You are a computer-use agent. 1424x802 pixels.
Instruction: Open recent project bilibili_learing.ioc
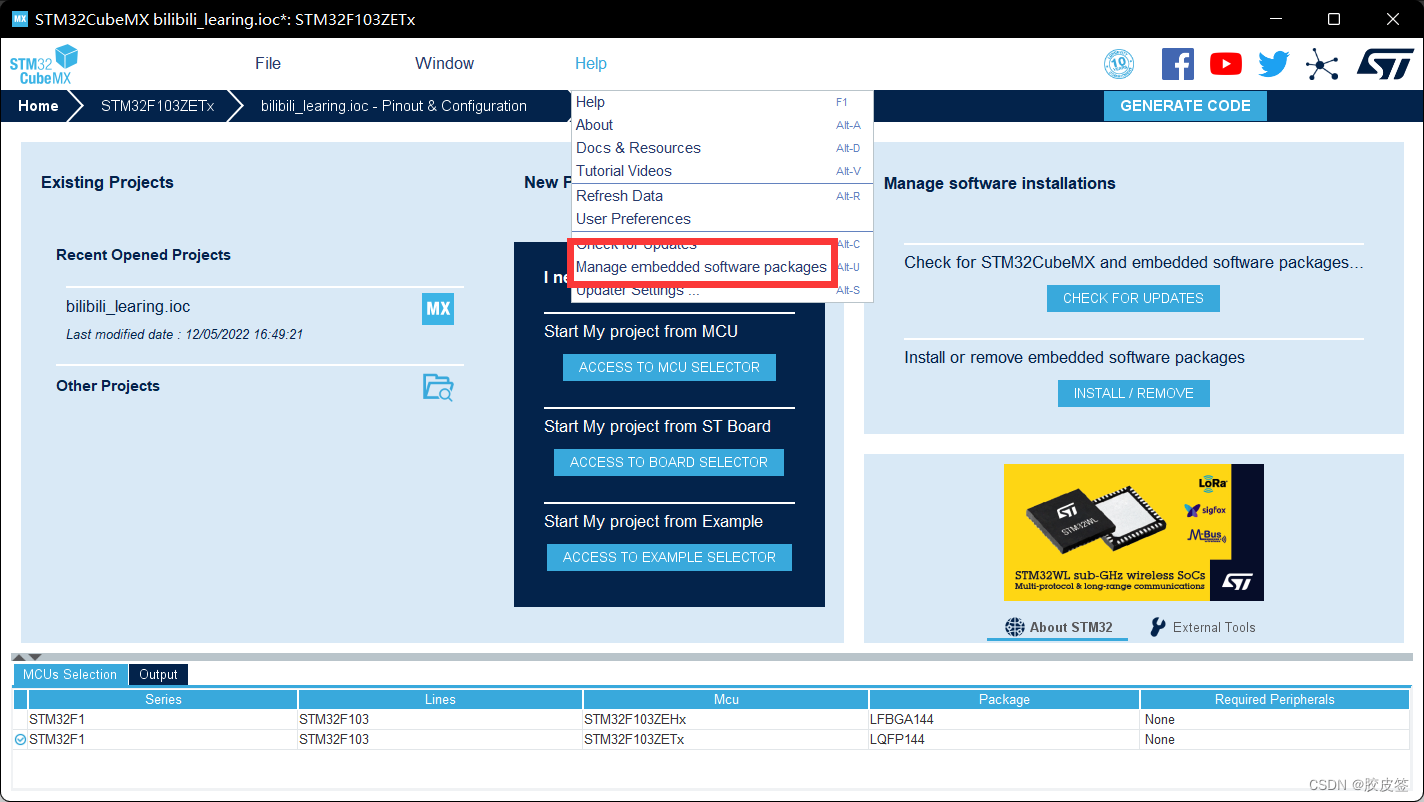click(x=128, y=307)
